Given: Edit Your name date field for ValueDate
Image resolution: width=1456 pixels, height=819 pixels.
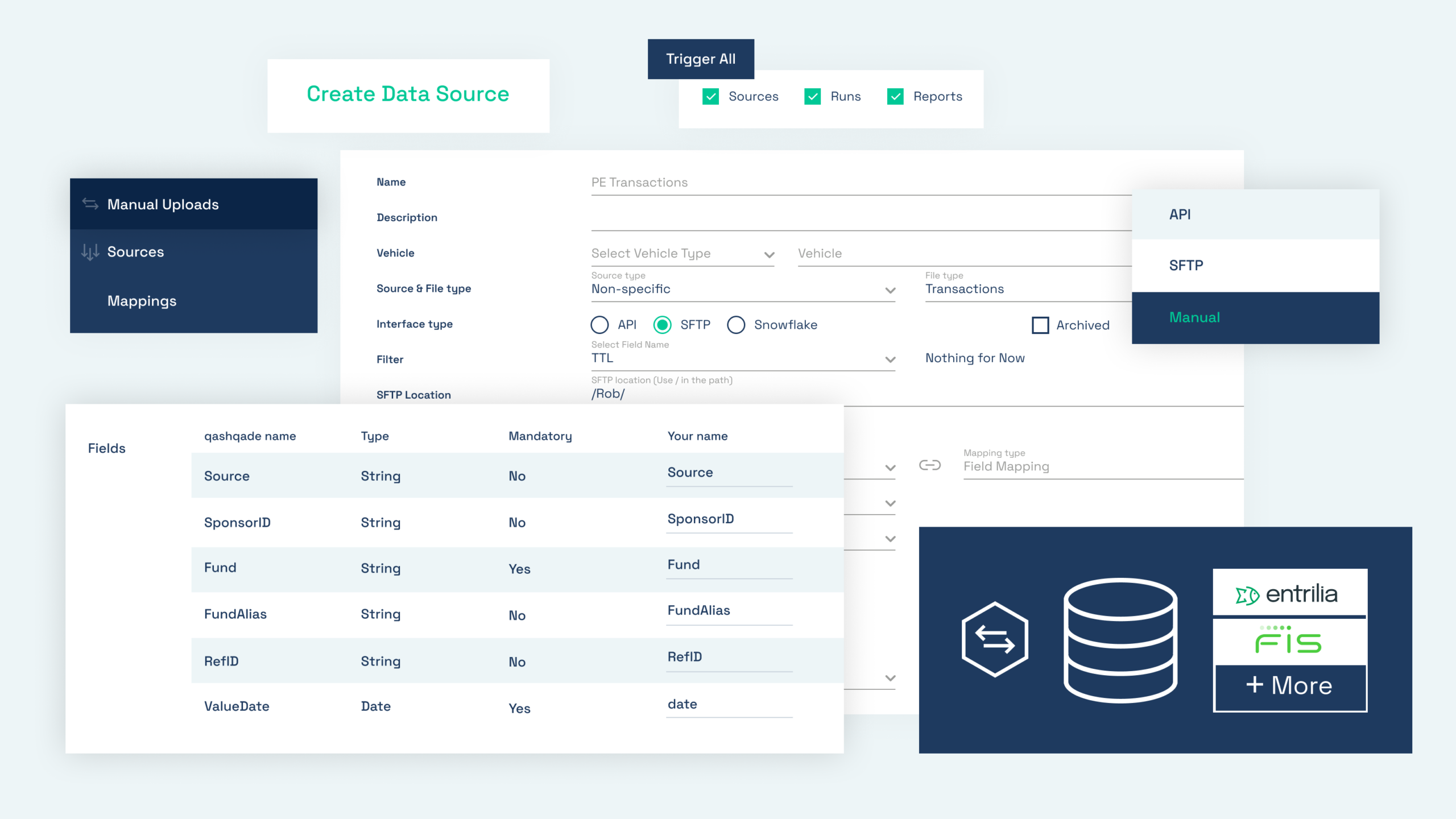Looking at the screenshot, I should point(729,705).
